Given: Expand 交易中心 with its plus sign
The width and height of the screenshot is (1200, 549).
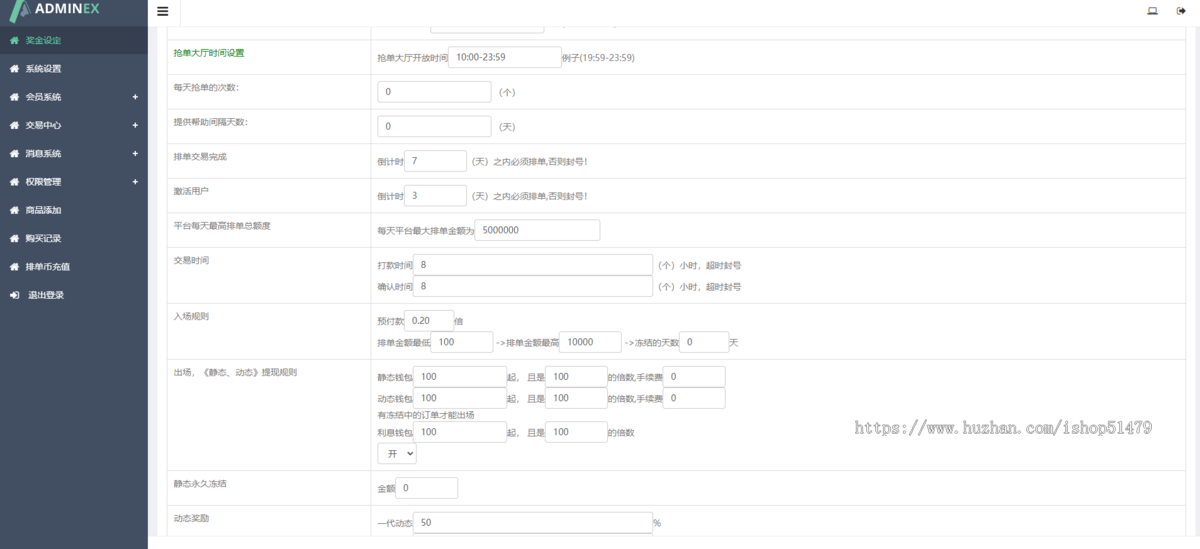Looking at the screenshot, I should 135,125.
